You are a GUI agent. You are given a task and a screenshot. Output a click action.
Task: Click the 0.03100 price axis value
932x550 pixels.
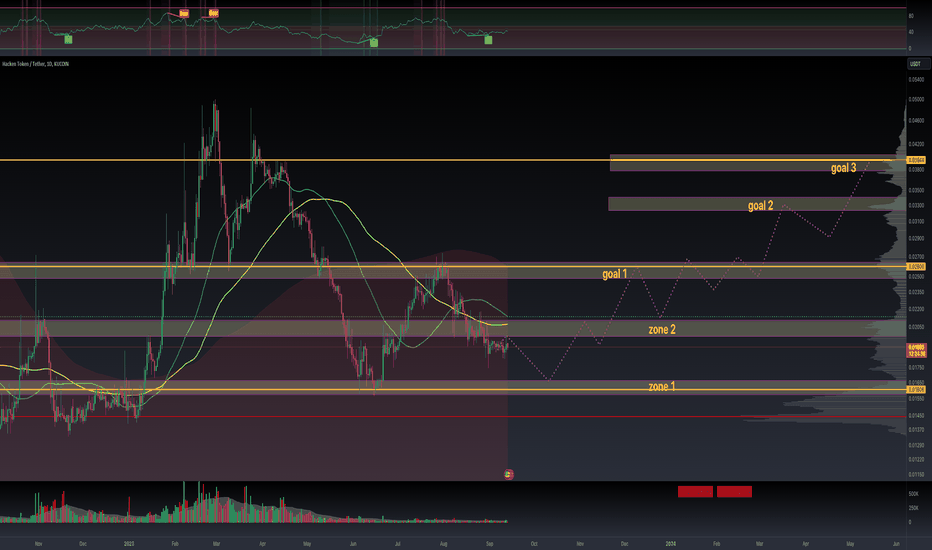tap(916, 221)
